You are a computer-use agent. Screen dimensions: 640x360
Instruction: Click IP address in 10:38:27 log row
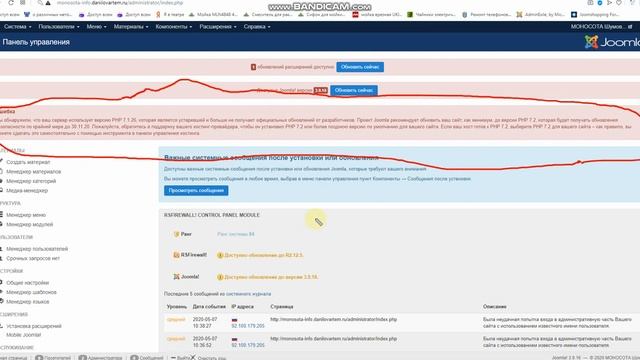tap(248, 326)
